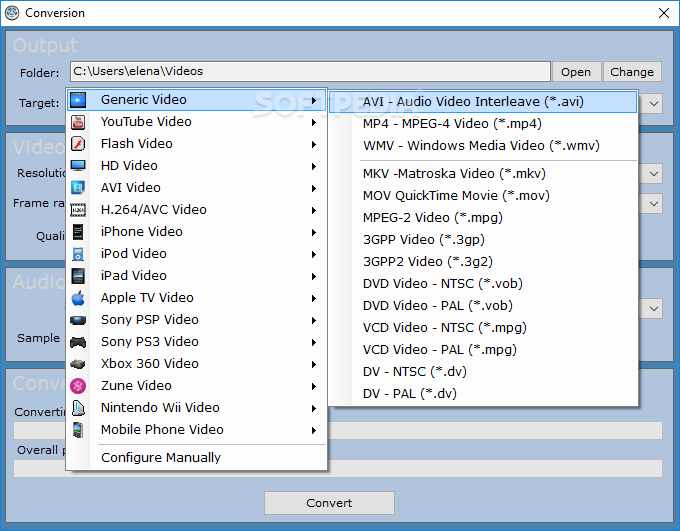Expand the HD Video submenu arrow

[314, 167]
